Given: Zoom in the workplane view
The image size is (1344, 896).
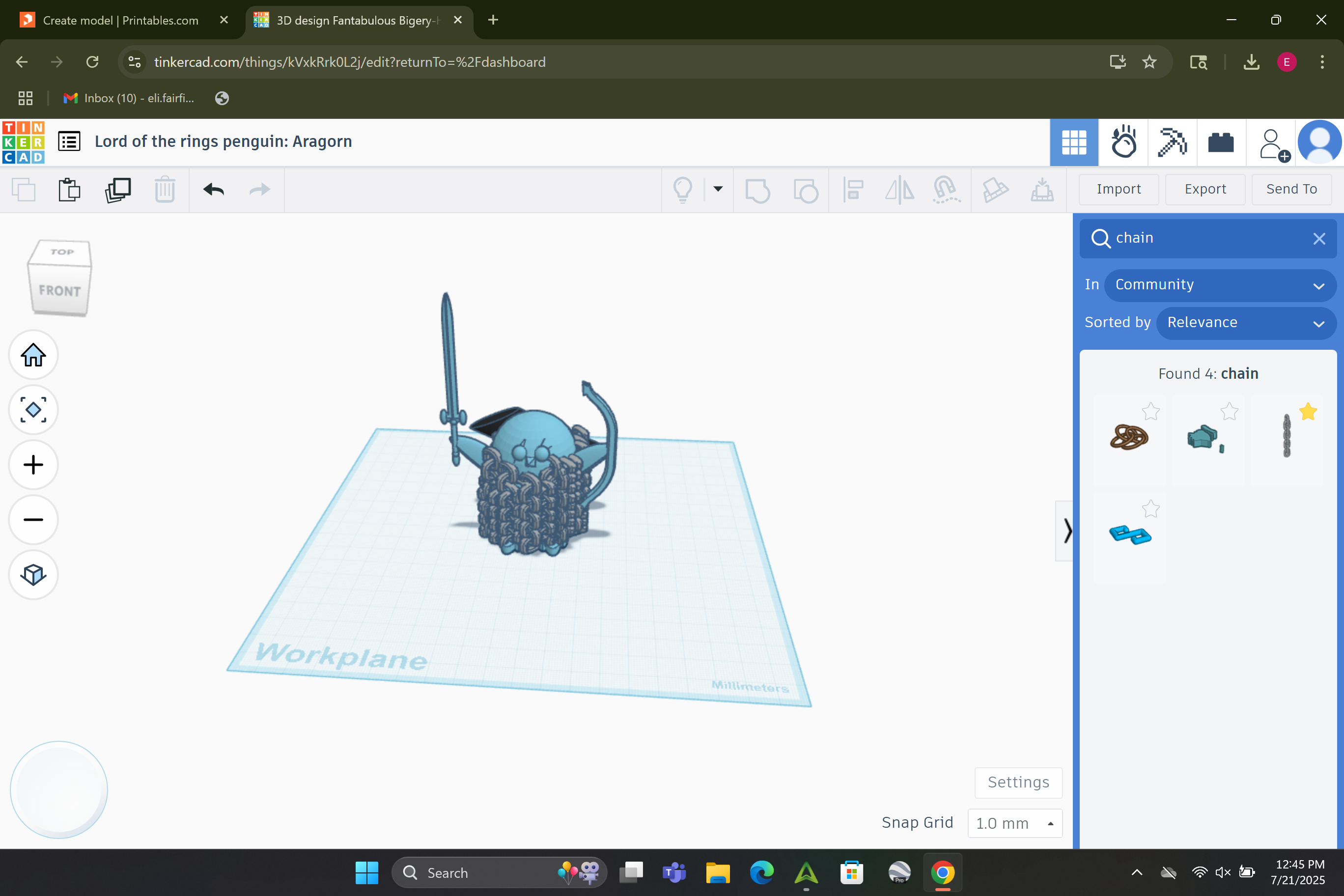Looking at the screenshot, I should pos(33,465).
